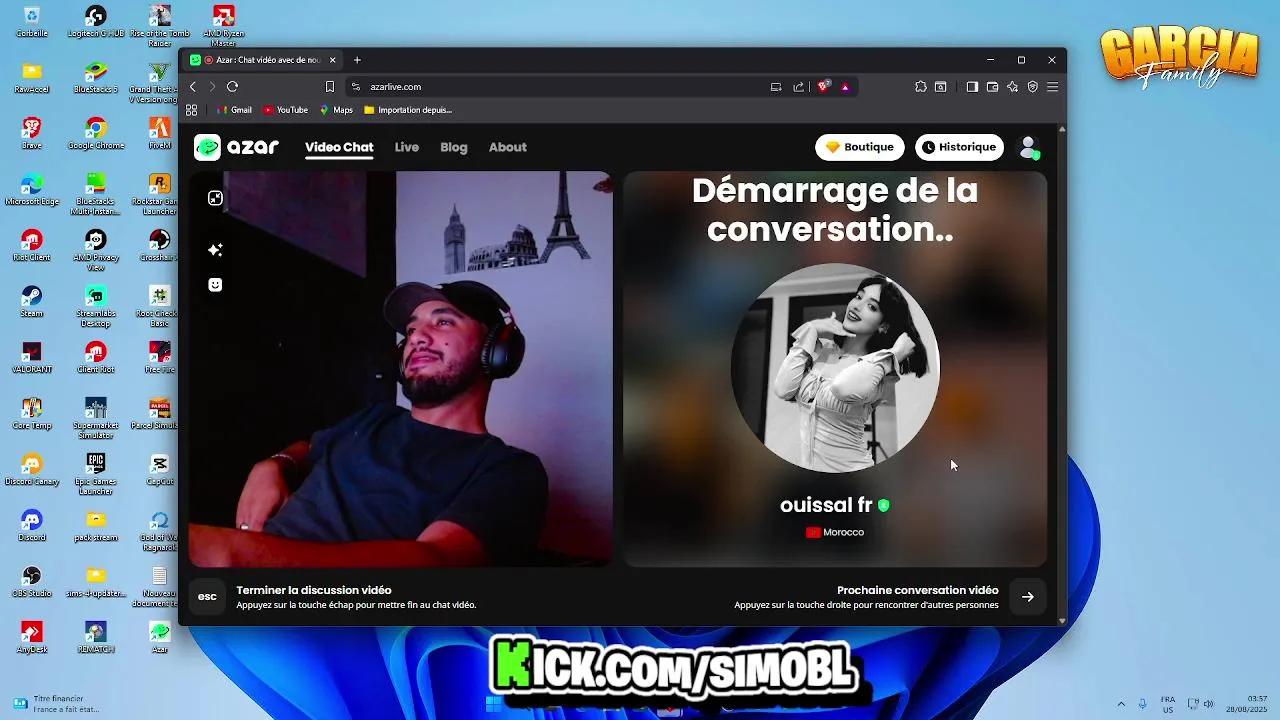
Task: Open the Leo AI sparkle toolbar icon
Action: pos(1012,87)
